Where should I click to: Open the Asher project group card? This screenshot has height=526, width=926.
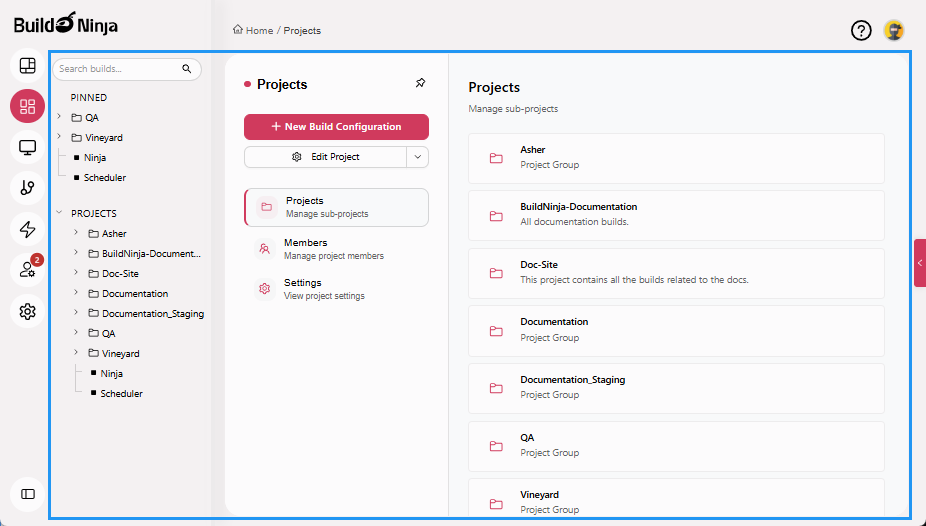pos(676,158)
